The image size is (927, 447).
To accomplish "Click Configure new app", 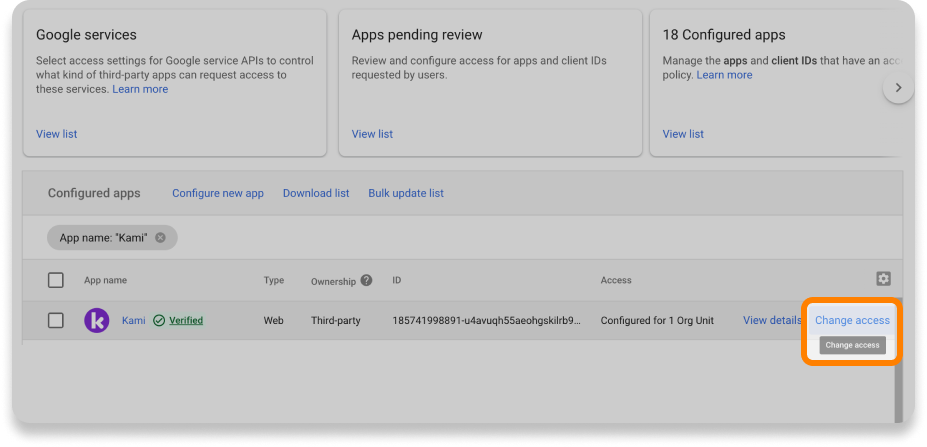I will [218, 193].
